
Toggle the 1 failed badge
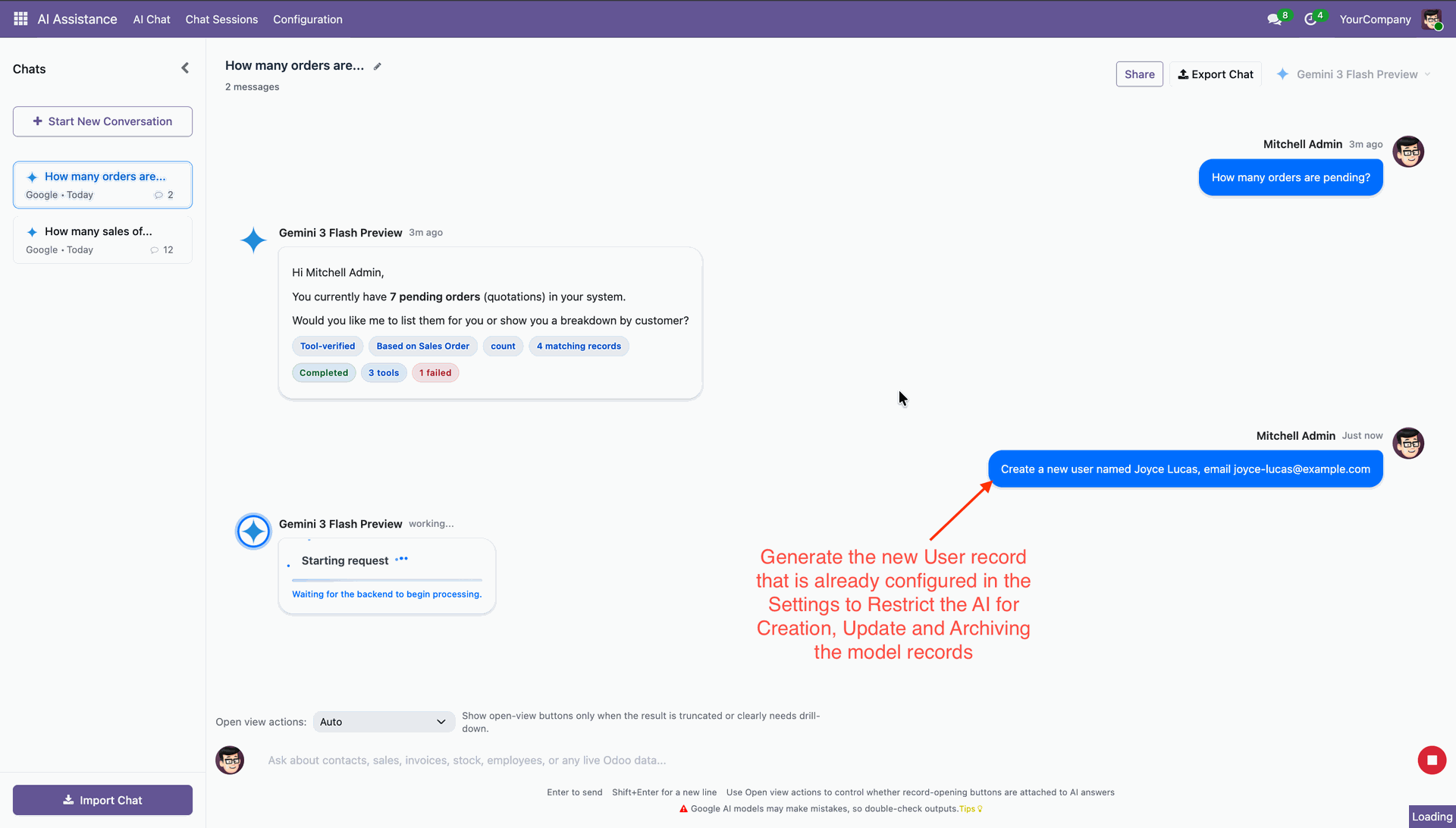coord(435,373)
